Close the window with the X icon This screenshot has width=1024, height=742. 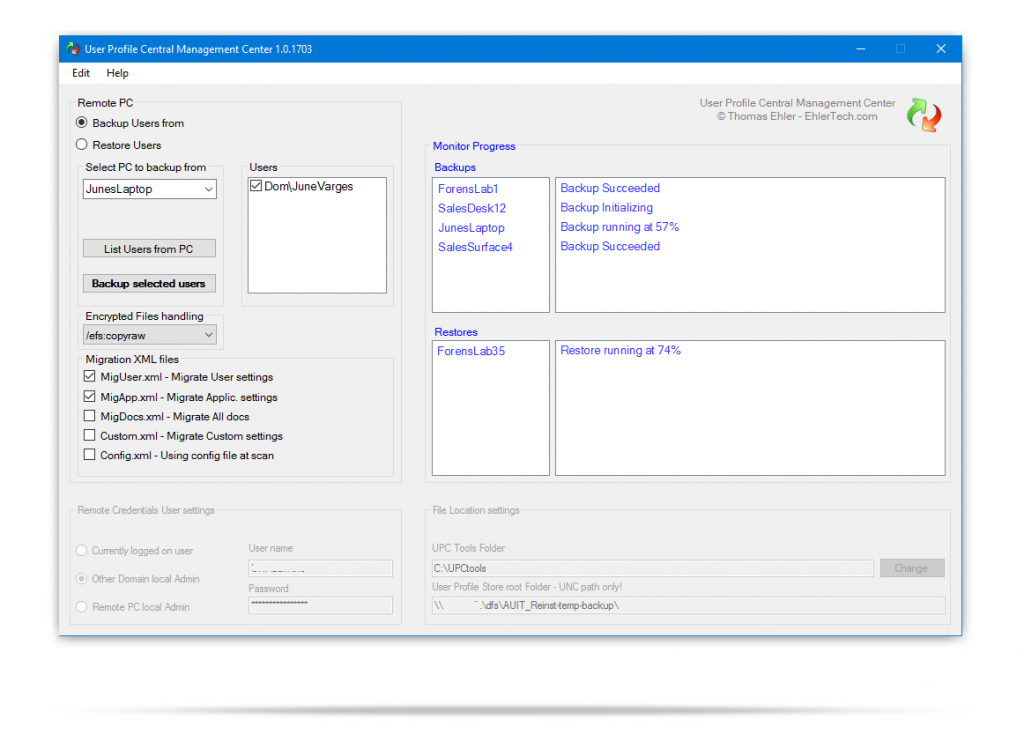click(x=940, y=49)
